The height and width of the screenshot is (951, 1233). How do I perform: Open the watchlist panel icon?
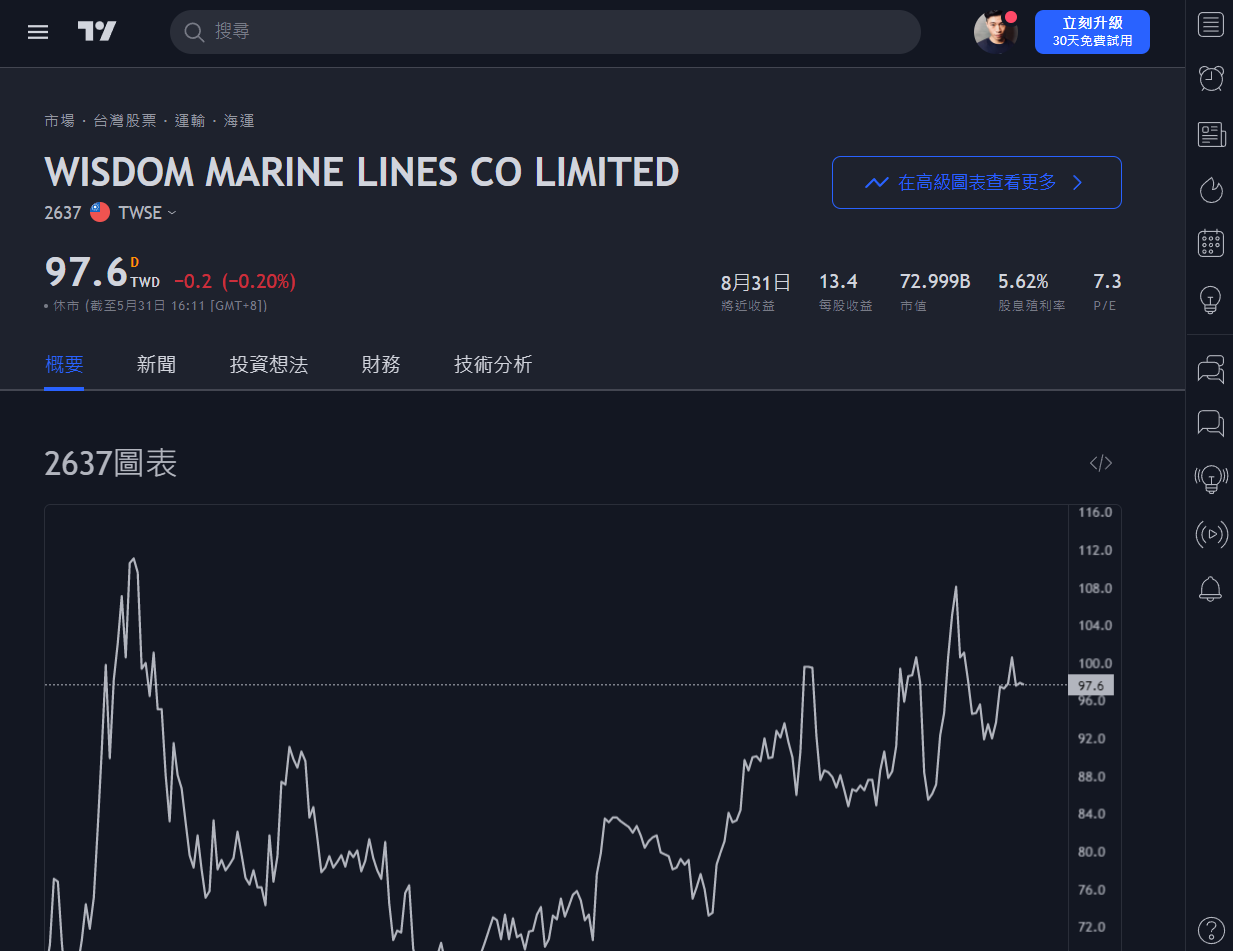point(1211,25)
